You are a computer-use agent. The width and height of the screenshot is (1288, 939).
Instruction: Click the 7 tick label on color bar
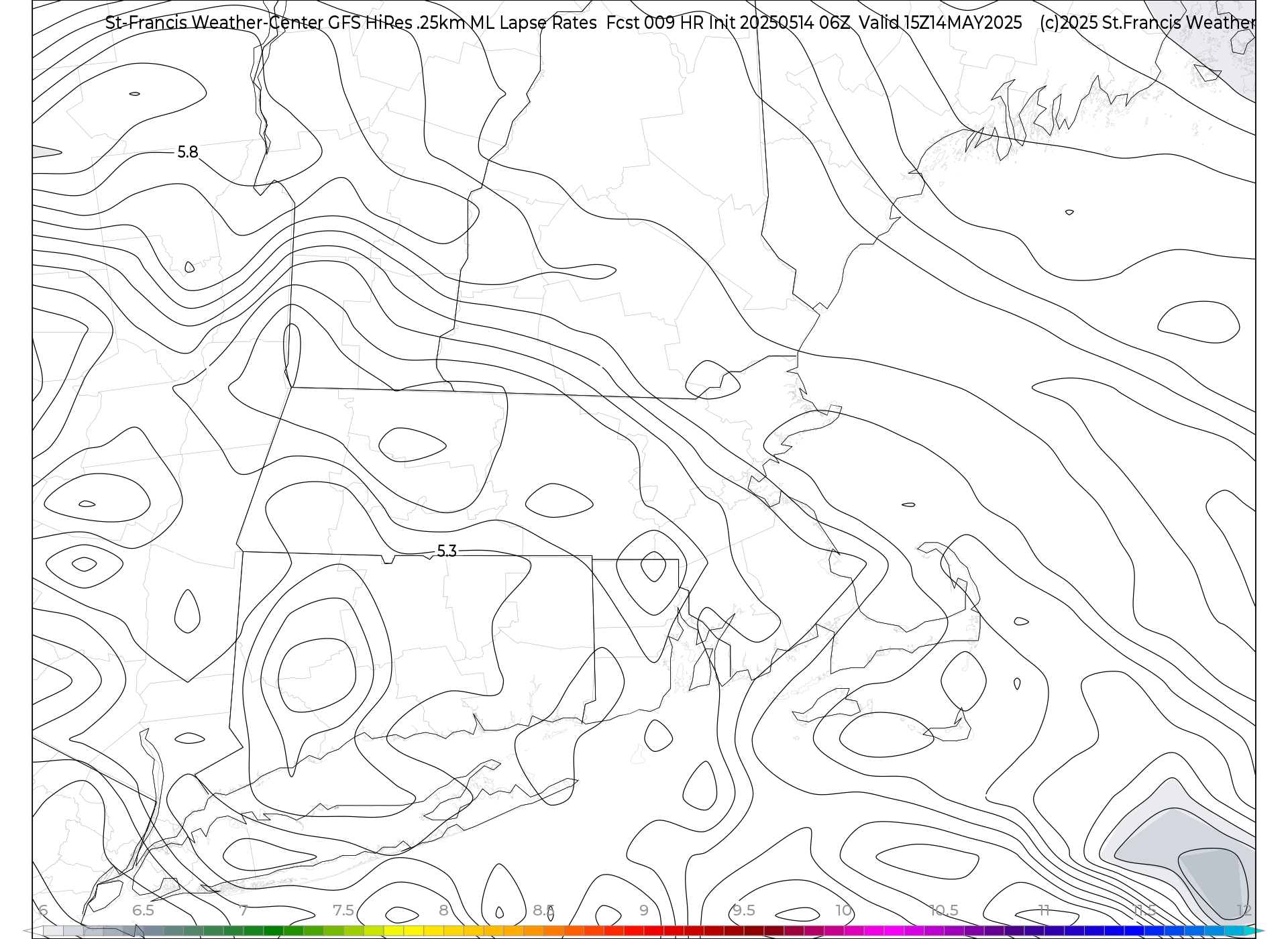244,910
